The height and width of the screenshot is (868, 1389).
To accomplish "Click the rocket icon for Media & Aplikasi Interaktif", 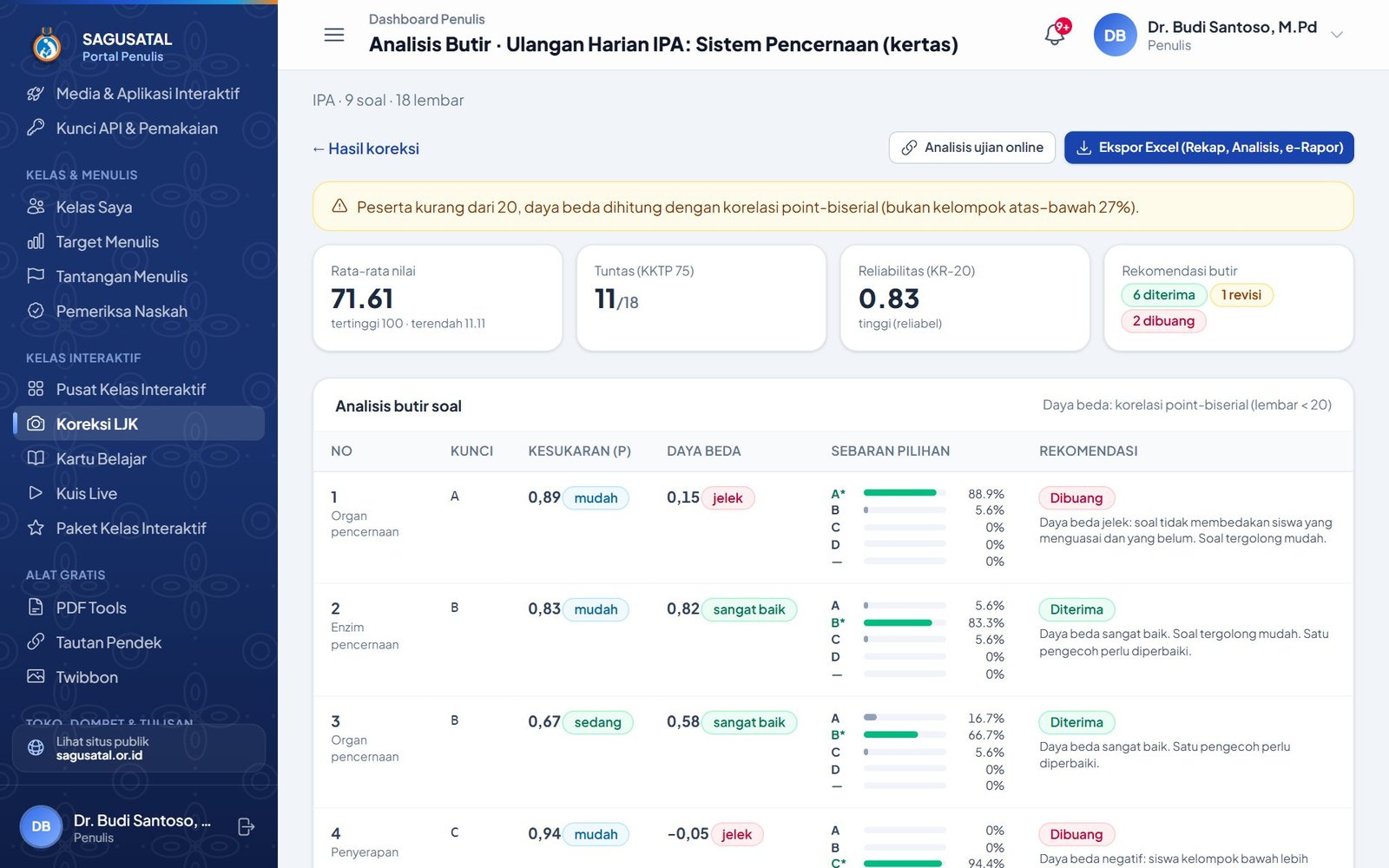I will point(36,94).
